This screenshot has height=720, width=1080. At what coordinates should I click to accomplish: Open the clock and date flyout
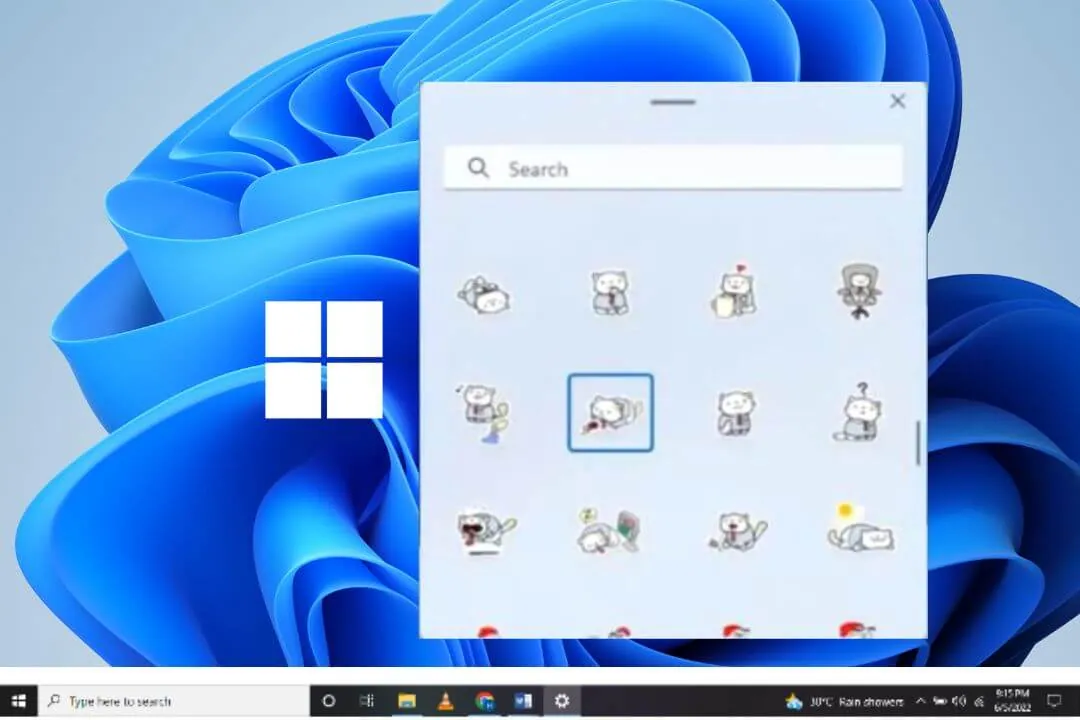(x=1012, y=701)
